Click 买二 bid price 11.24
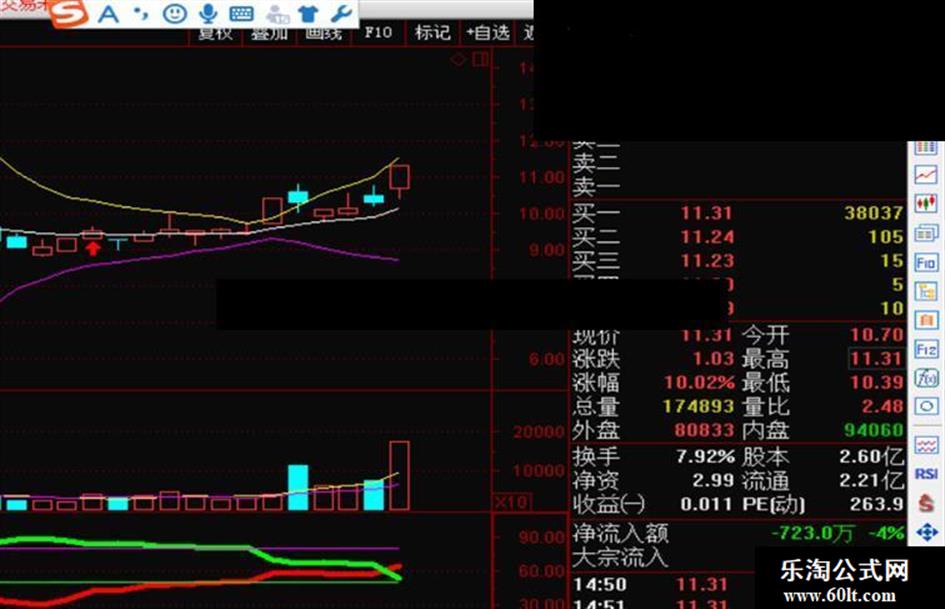Viewport: 945px width, 609px height. tap(706, 237)
